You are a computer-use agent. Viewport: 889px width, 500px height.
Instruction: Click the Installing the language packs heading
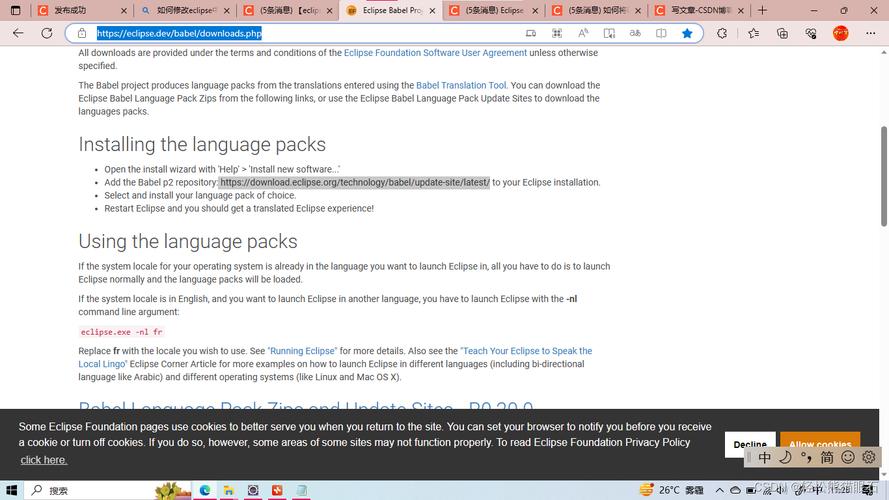click(x=202, y=145)
